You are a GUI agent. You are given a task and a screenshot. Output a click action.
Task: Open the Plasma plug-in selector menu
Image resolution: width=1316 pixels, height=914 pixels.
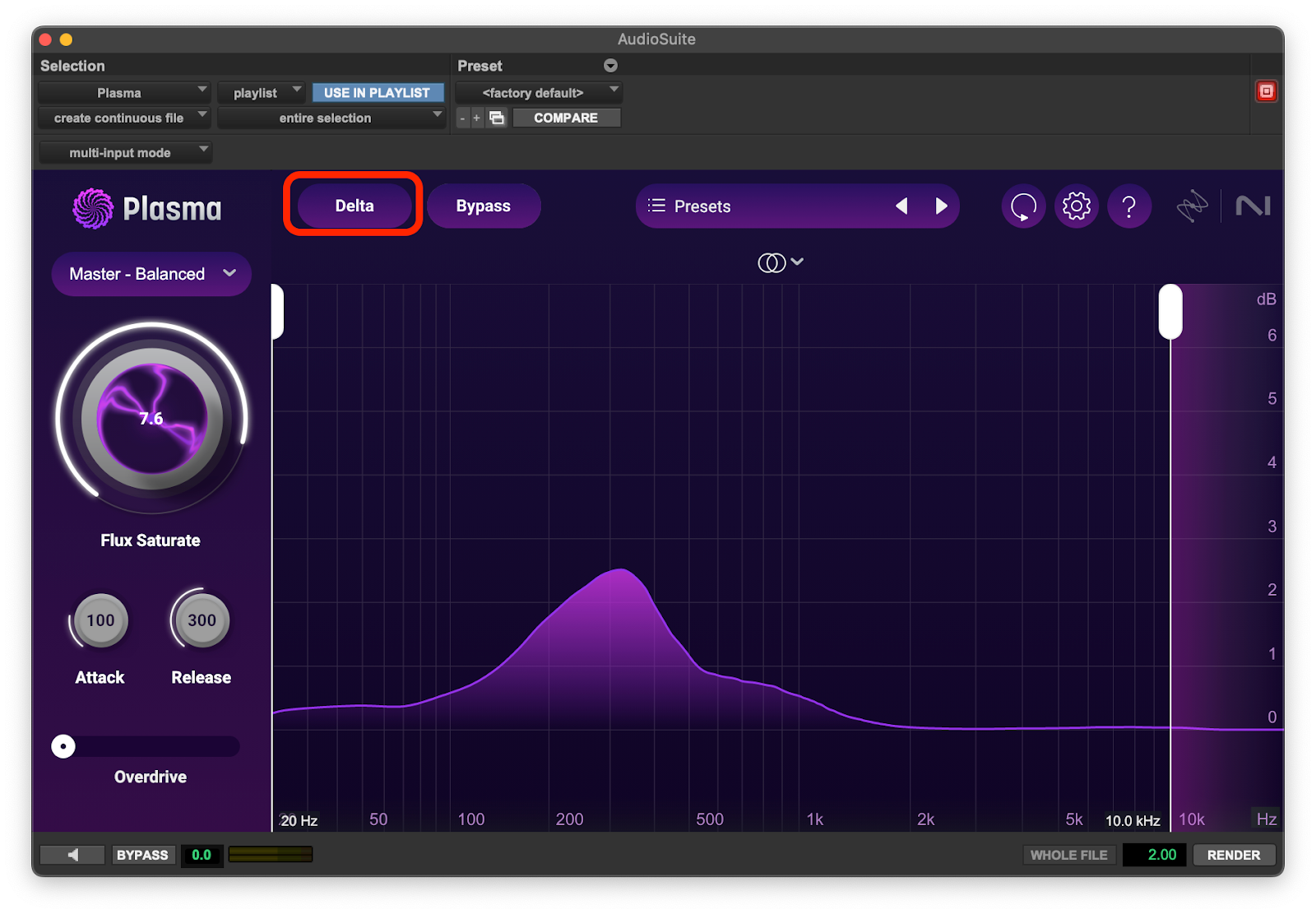(x=123, y=93)
